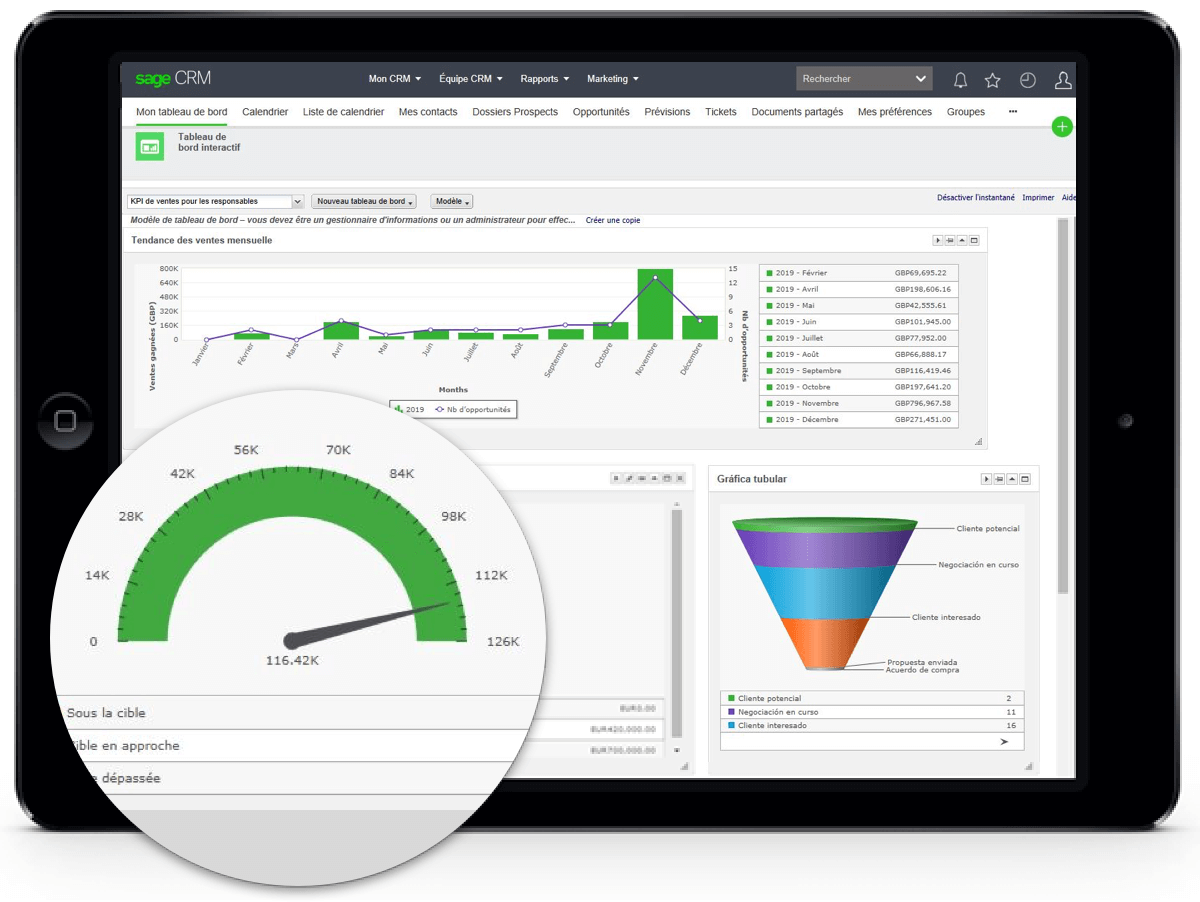Open Liste de calendrier tab
Viewport: 1200px width, 902px height.
tap(343, 112)
